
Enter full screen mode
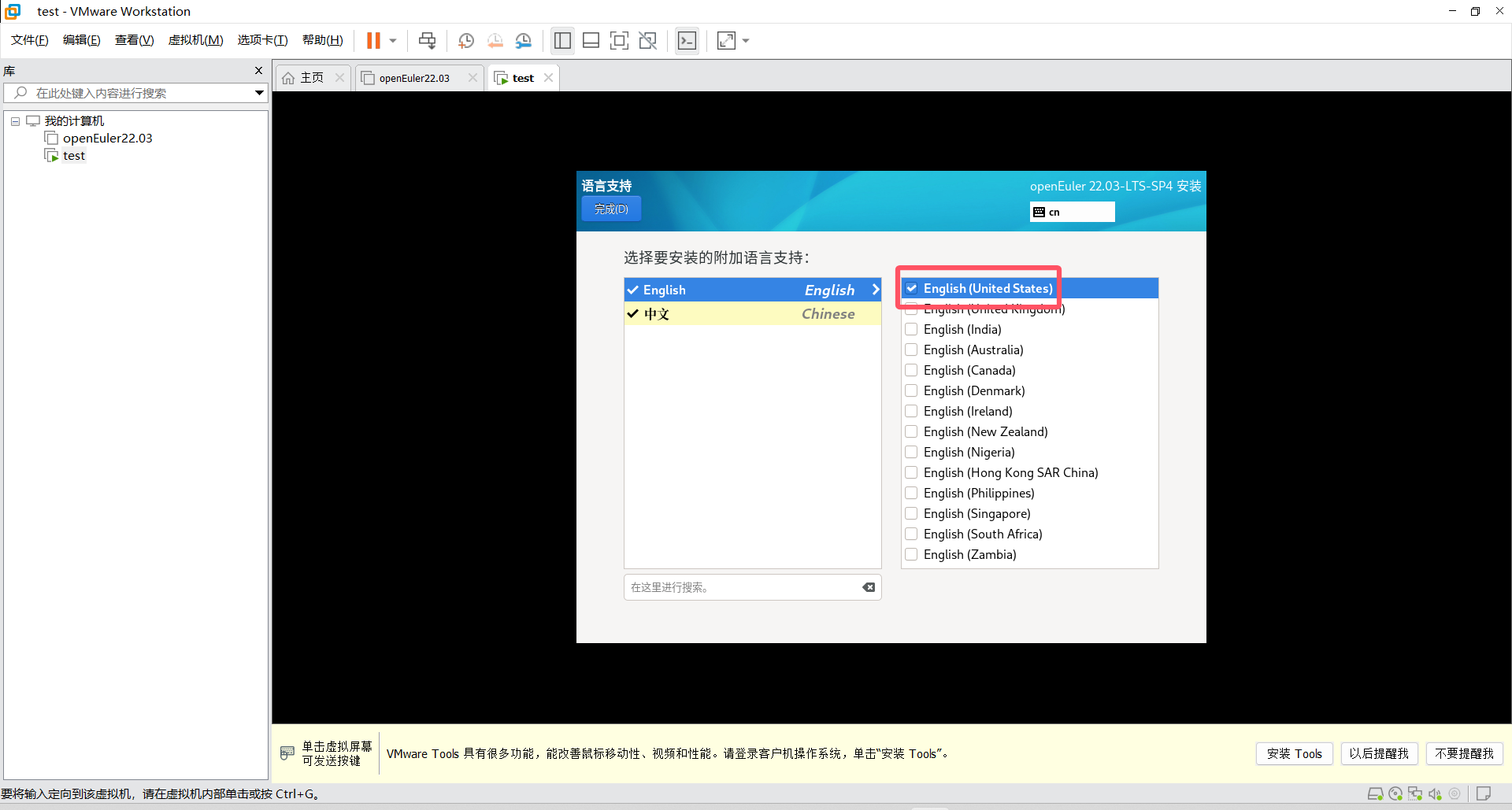click(x=619, y=40)
